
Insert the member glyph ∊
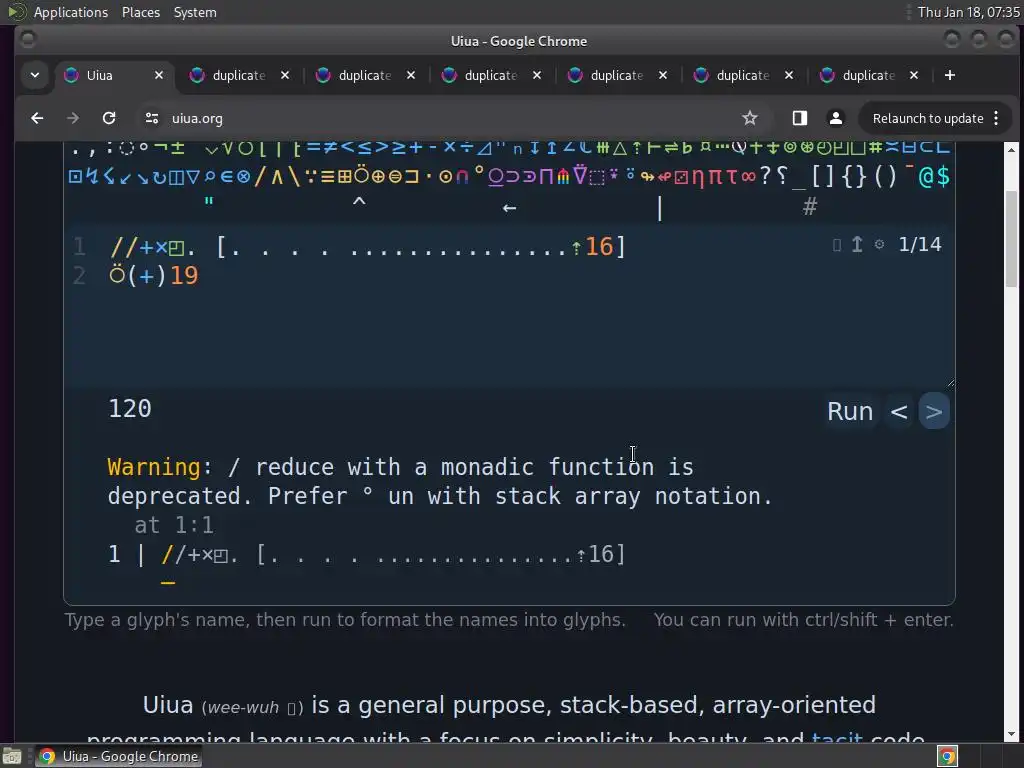pyautogui.click(x=227, y=177)
